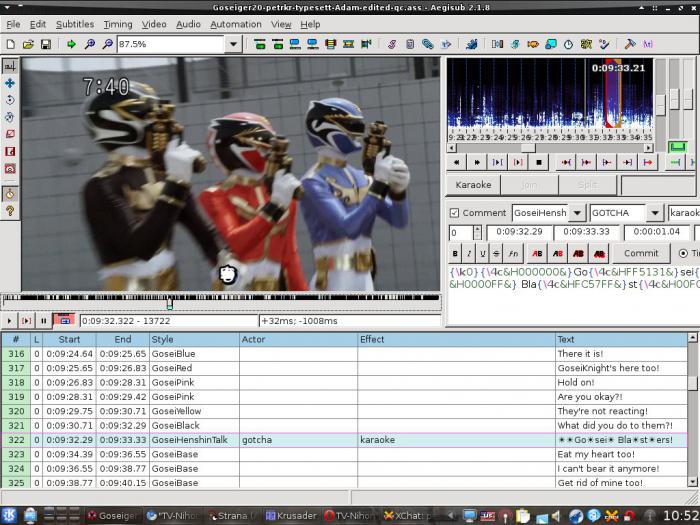700x525 pixels.
Task: Select the rectangular Clip tool in video sidebar
Action: 10,151
